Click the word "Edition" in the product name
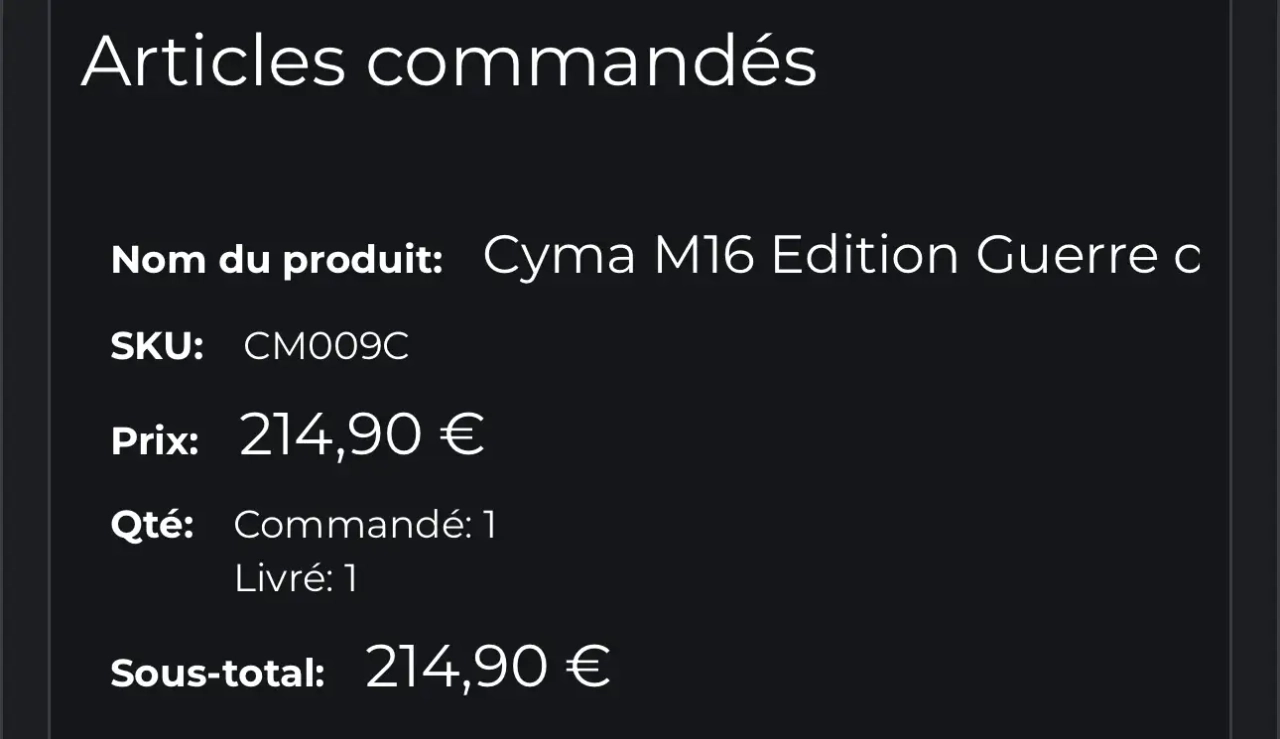Viewport: 1280px width, 739px height. click(865, 256)
